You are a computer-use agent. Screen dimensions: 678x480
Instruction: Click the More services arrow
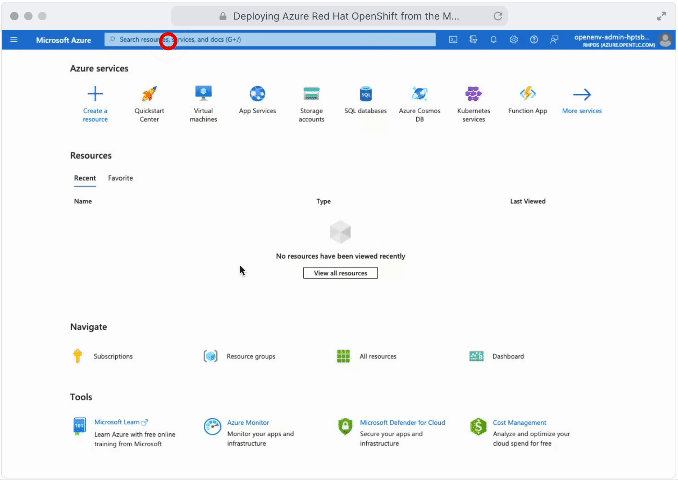click(581, 95)
